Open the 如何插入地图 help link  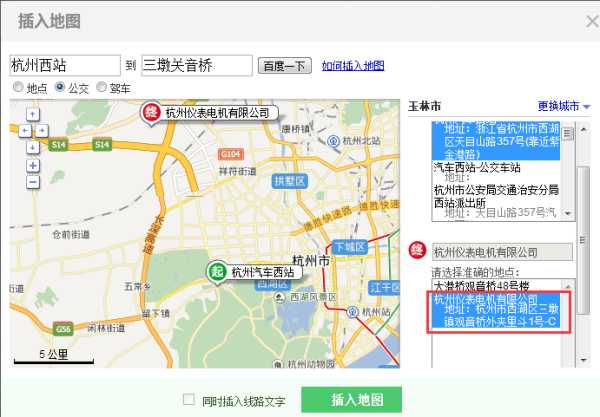[353, 66]
